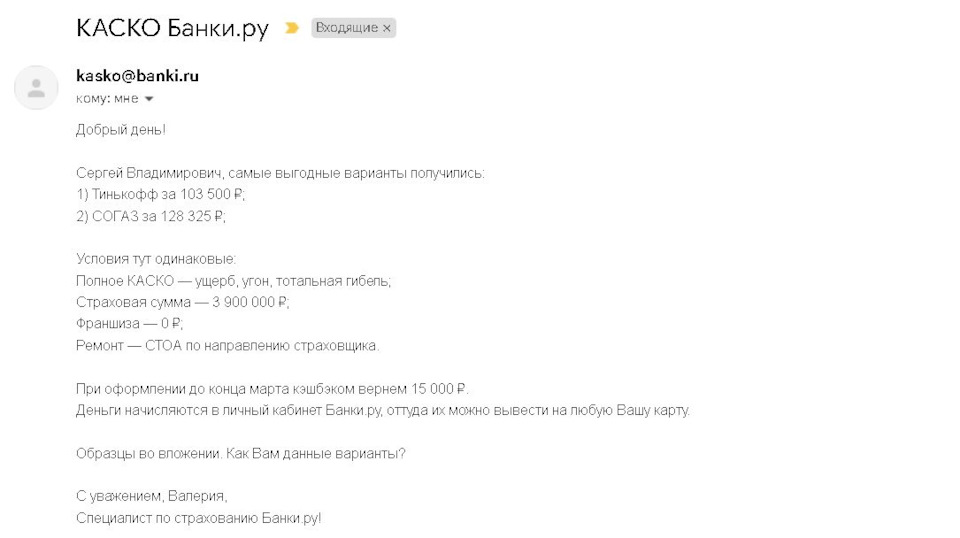Expand recipient details arrow next to мне
This screenshot has width=960, height=538.
pyautogui.click(x=149, y=99)
